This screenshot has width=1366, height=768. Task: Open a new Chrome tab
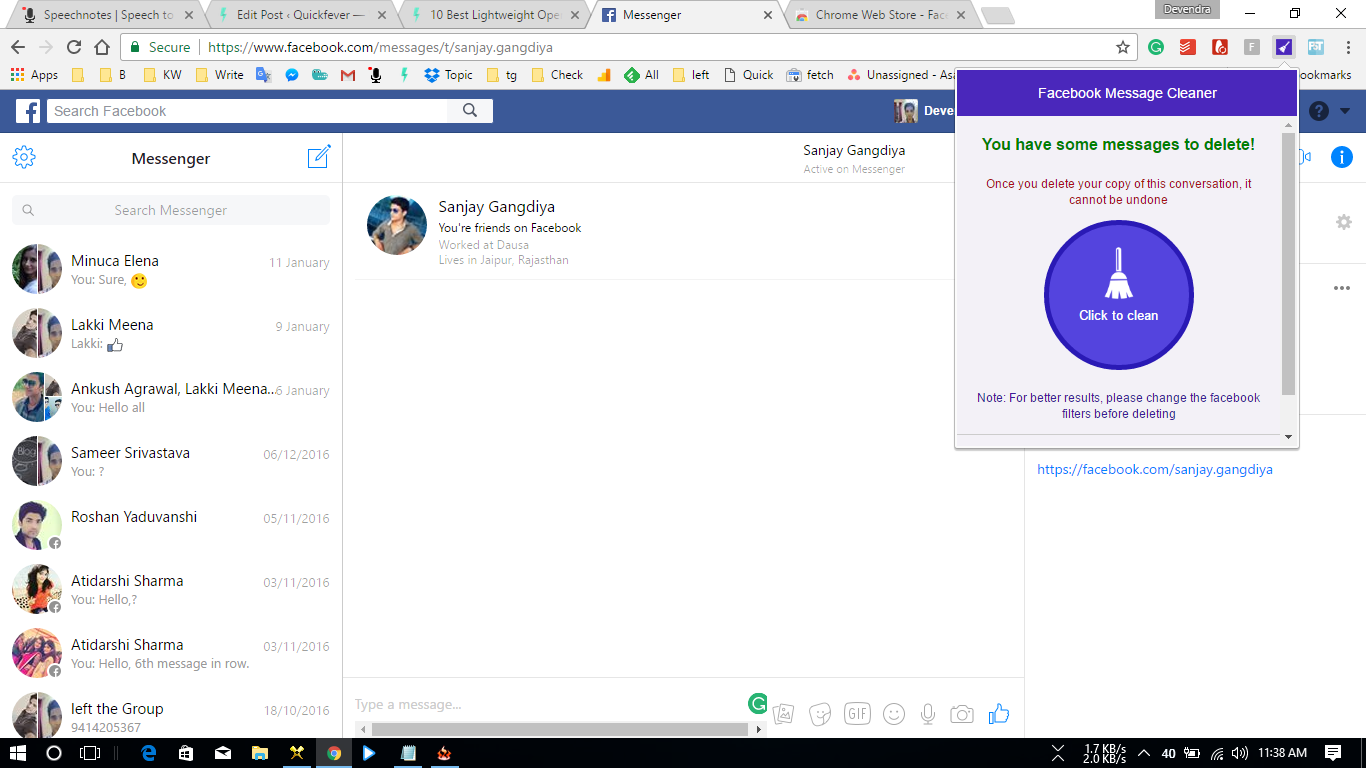[998, 15]
